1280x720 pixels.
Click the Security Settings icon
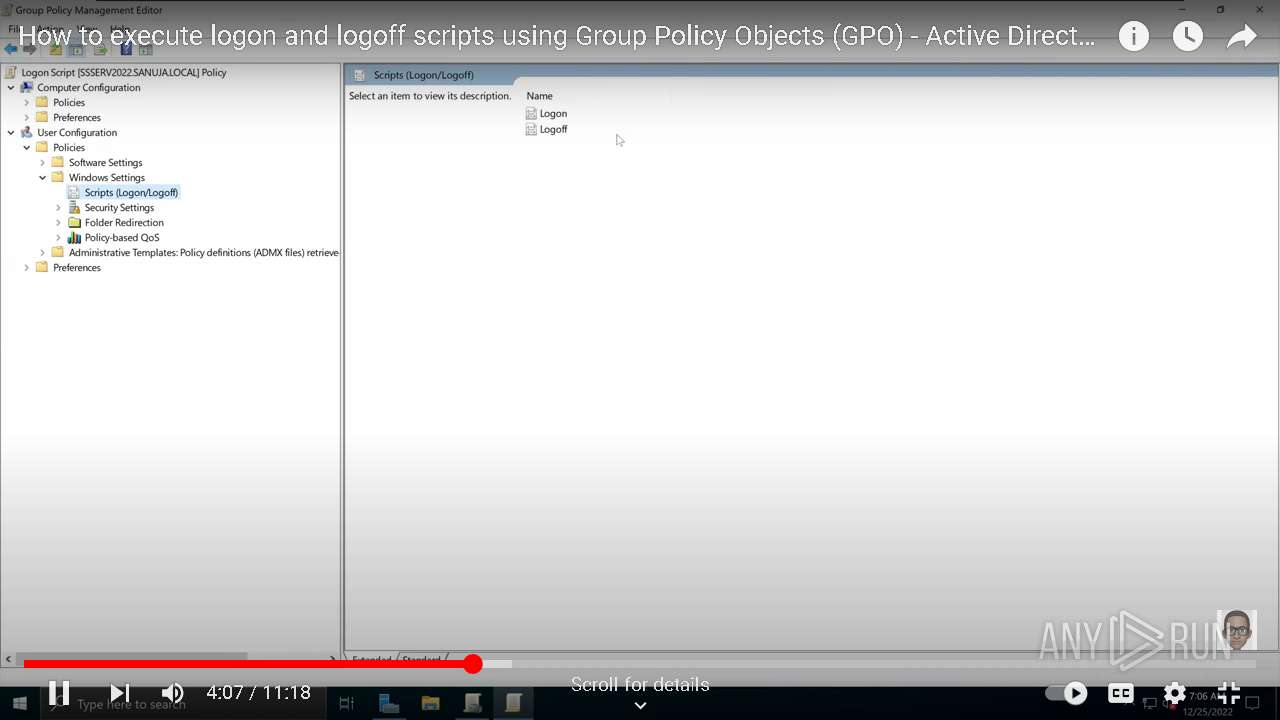coord(74,207)
